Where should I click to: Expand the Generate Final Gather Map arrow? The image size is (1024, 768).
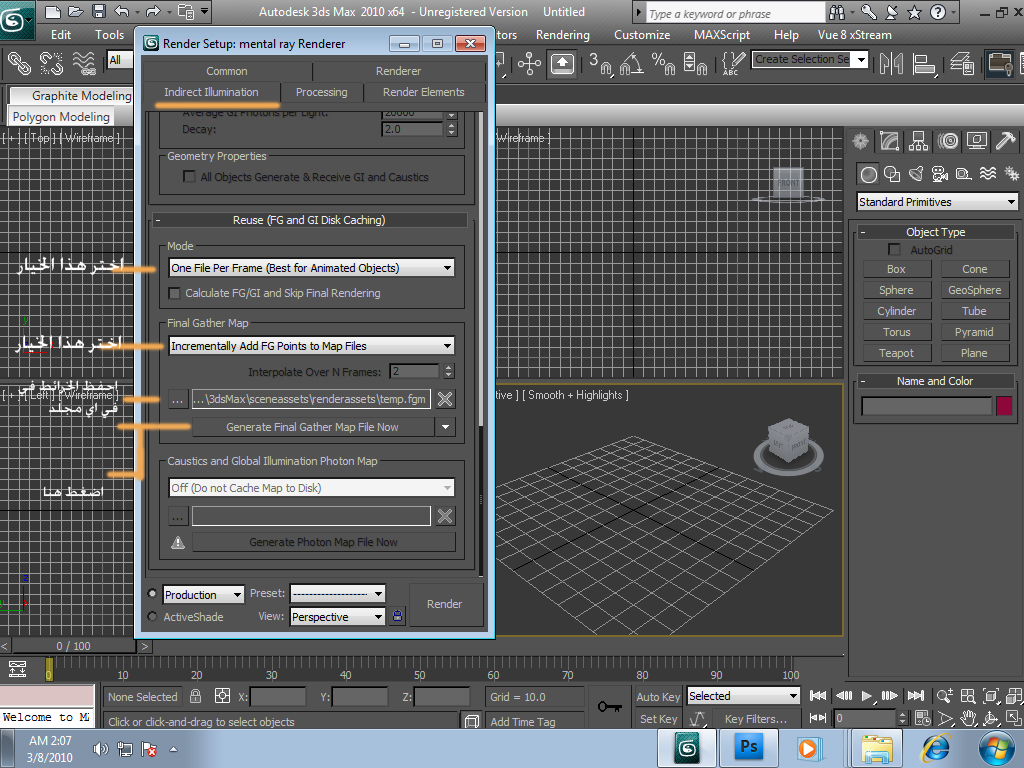445,427
